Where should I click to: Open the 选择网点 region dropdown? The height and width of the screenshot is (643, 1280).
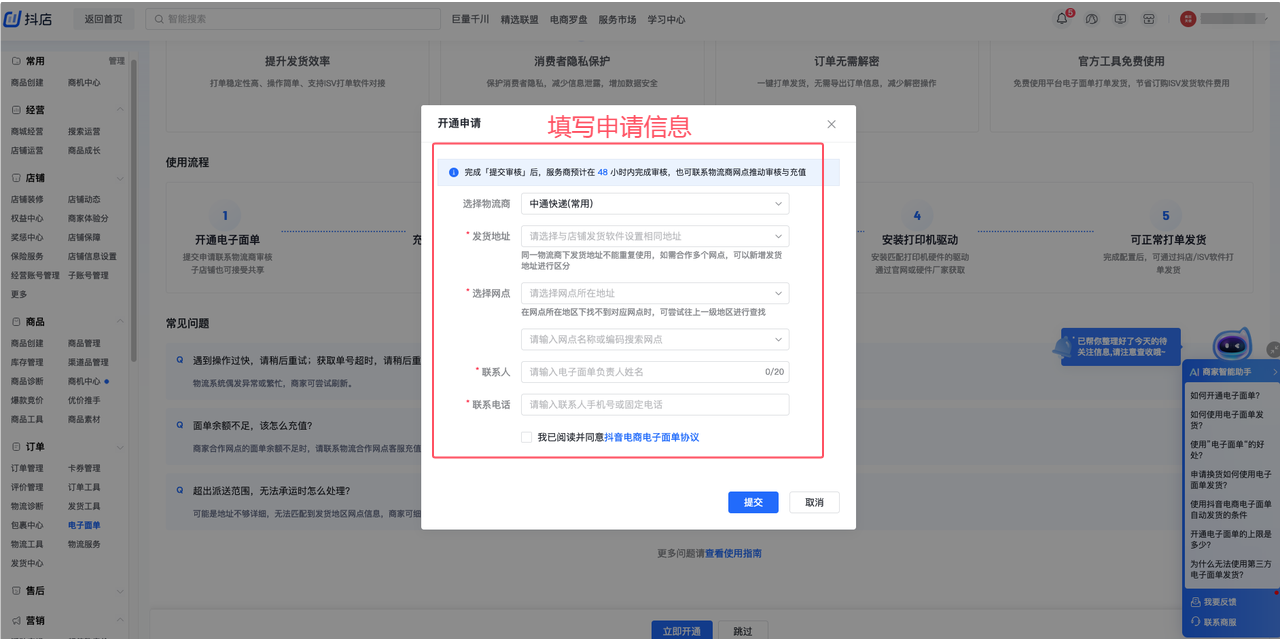tap(655, 293)
